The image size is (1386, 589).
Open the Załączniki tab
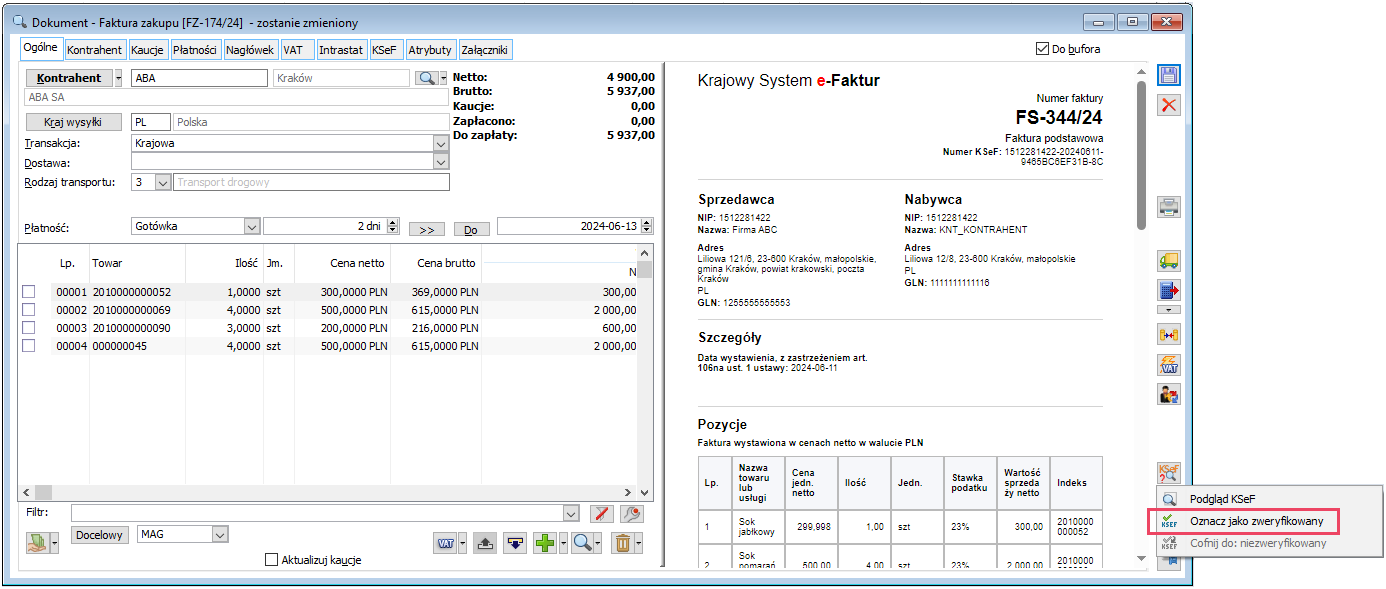pyautogui.click(x=485, y=49)
